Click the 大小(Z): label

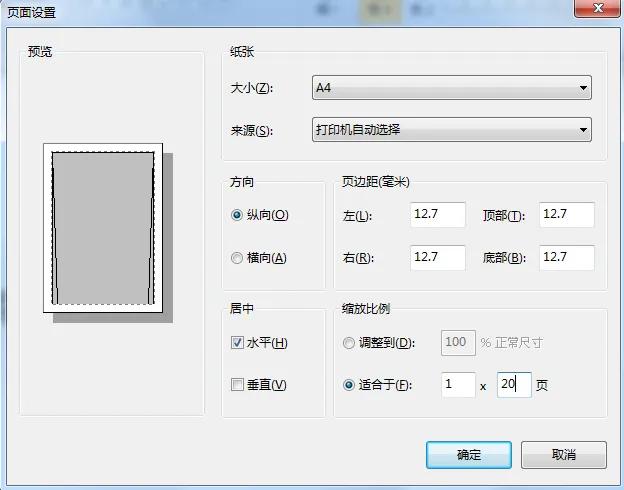click(252, 88)
